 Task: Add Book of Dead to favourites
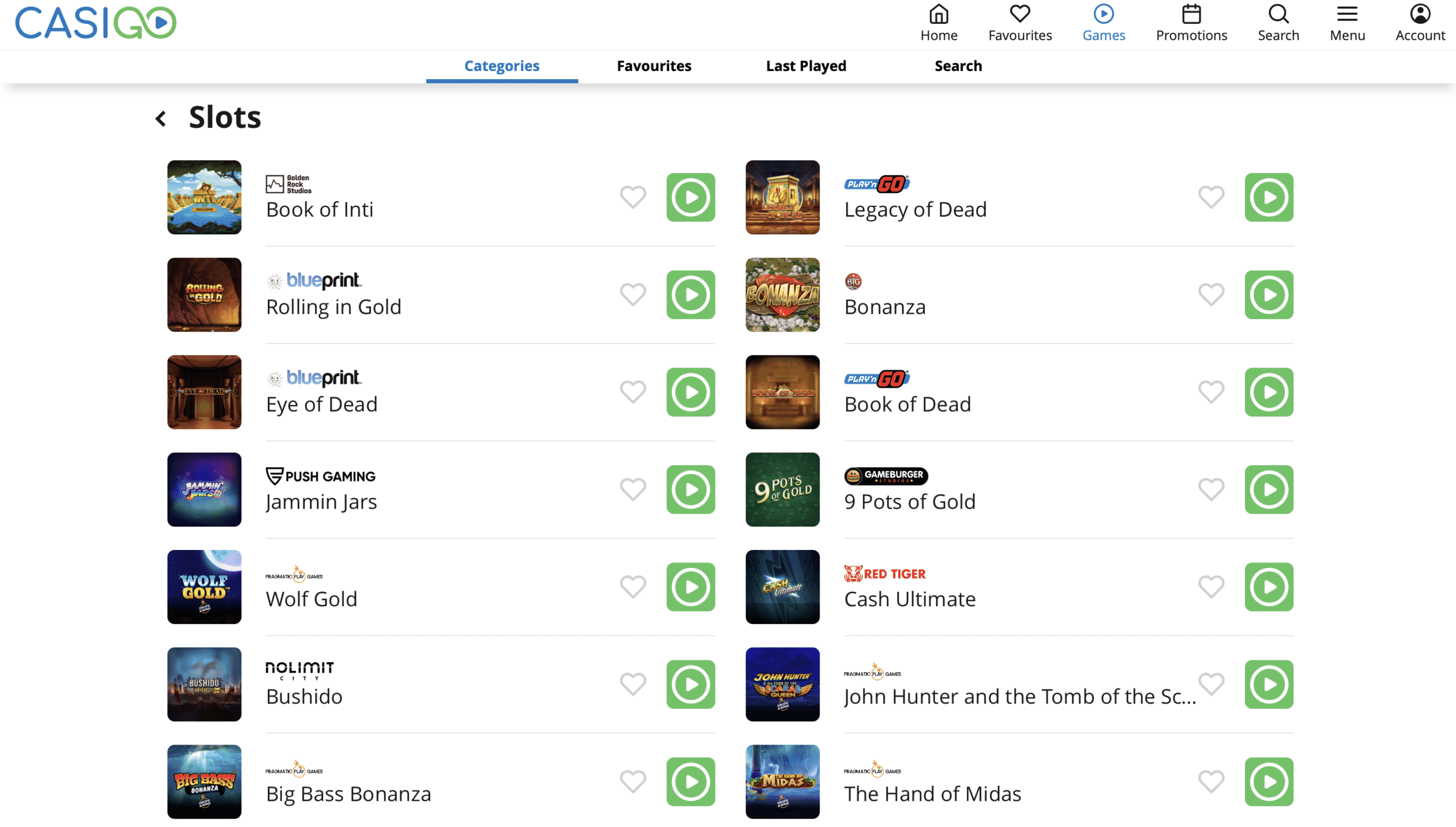[x=1211, y=392]
